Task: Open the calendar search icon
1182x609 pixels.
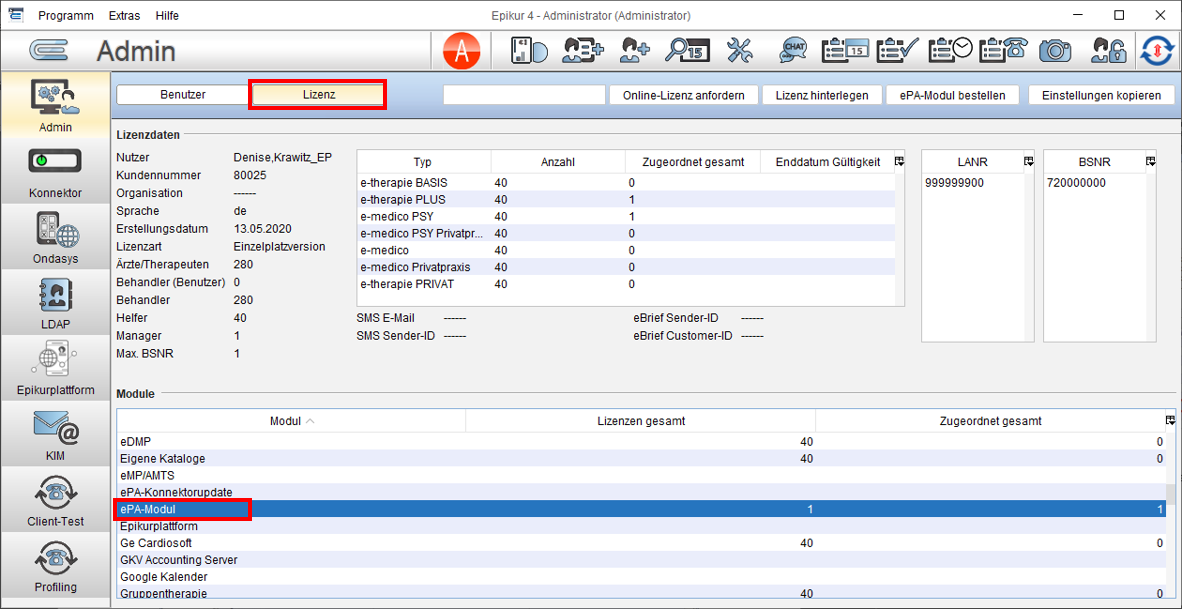Action: point(685,50)
